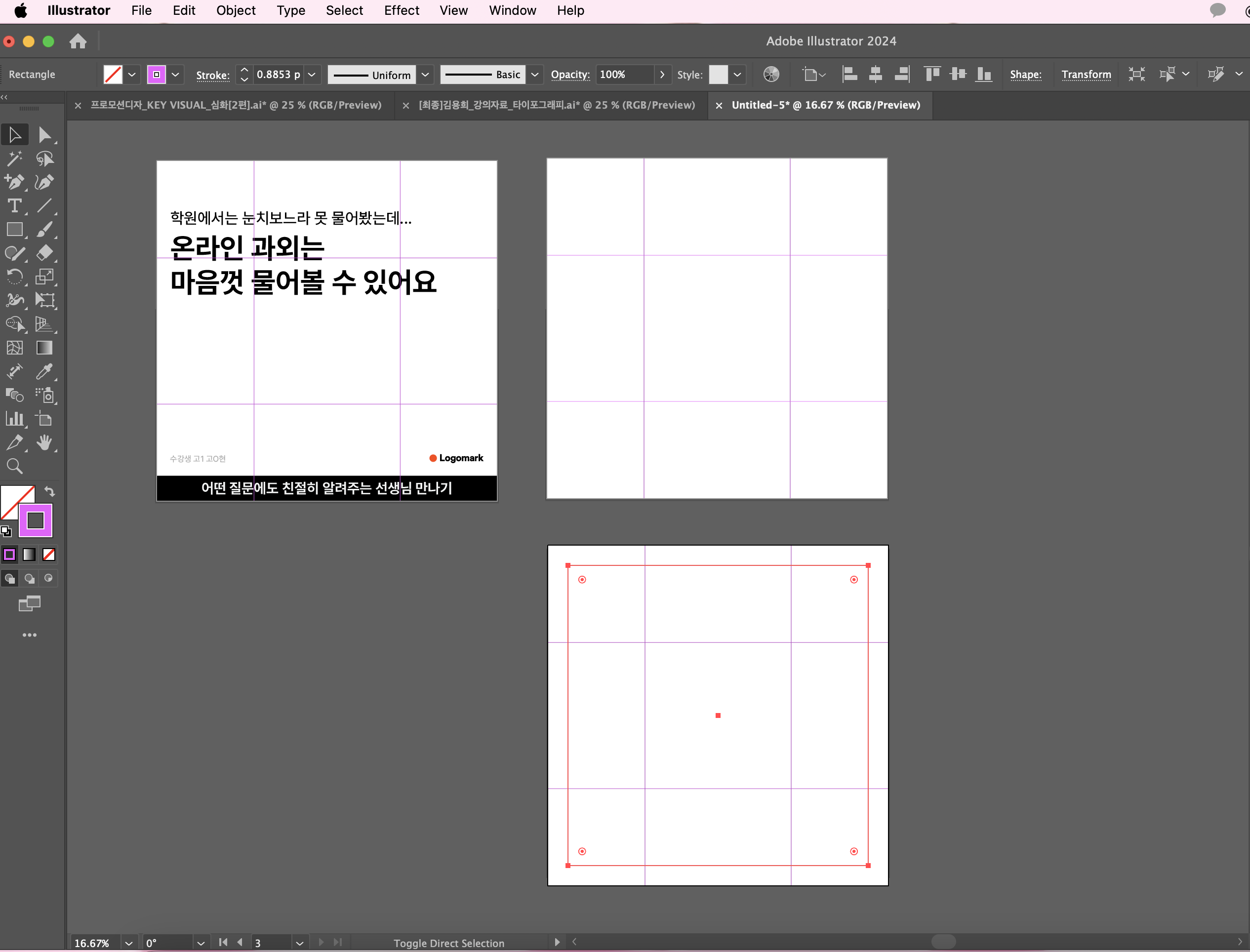Switch to the Untitled-5 document tab

tap(825, 105)
